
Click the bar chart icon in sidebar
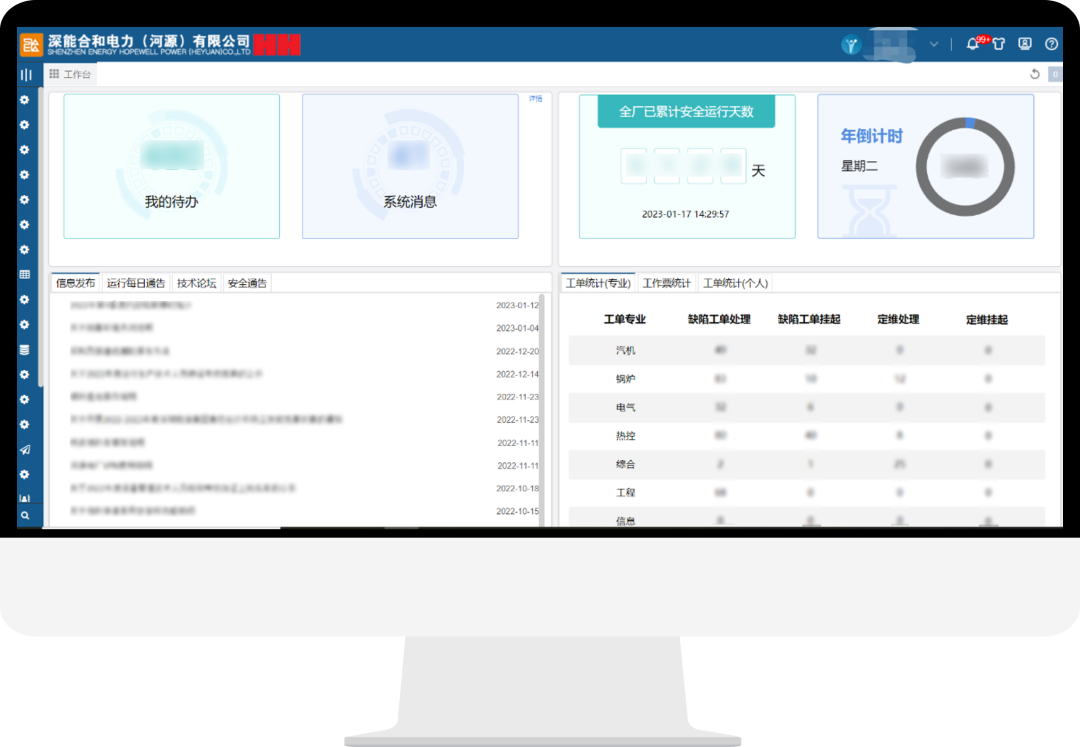pyautogui.click(x=25, y=498)
